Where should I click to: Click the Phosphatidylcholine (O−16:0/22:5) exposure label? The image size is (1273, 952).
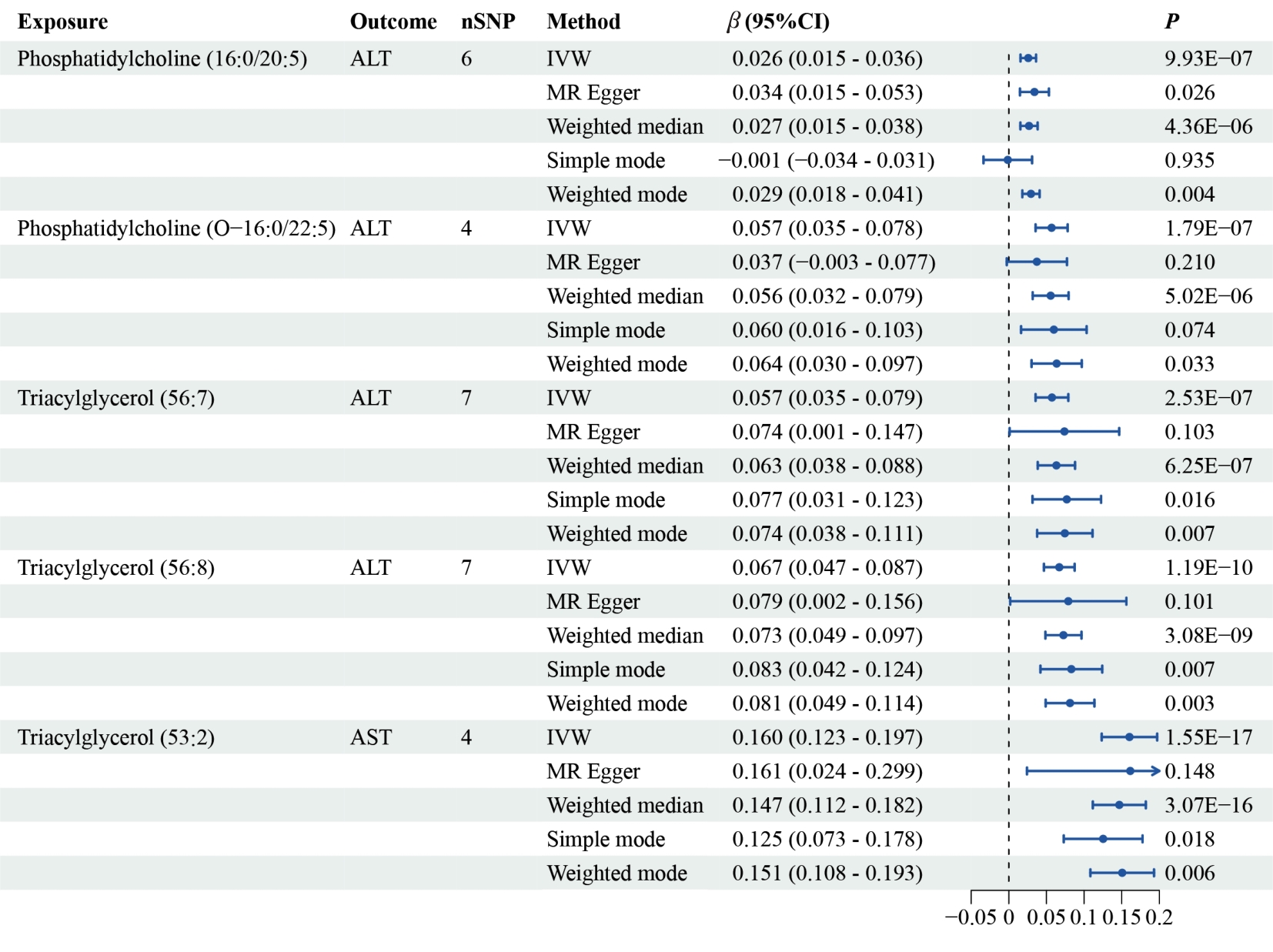click(x=176, y=229)
